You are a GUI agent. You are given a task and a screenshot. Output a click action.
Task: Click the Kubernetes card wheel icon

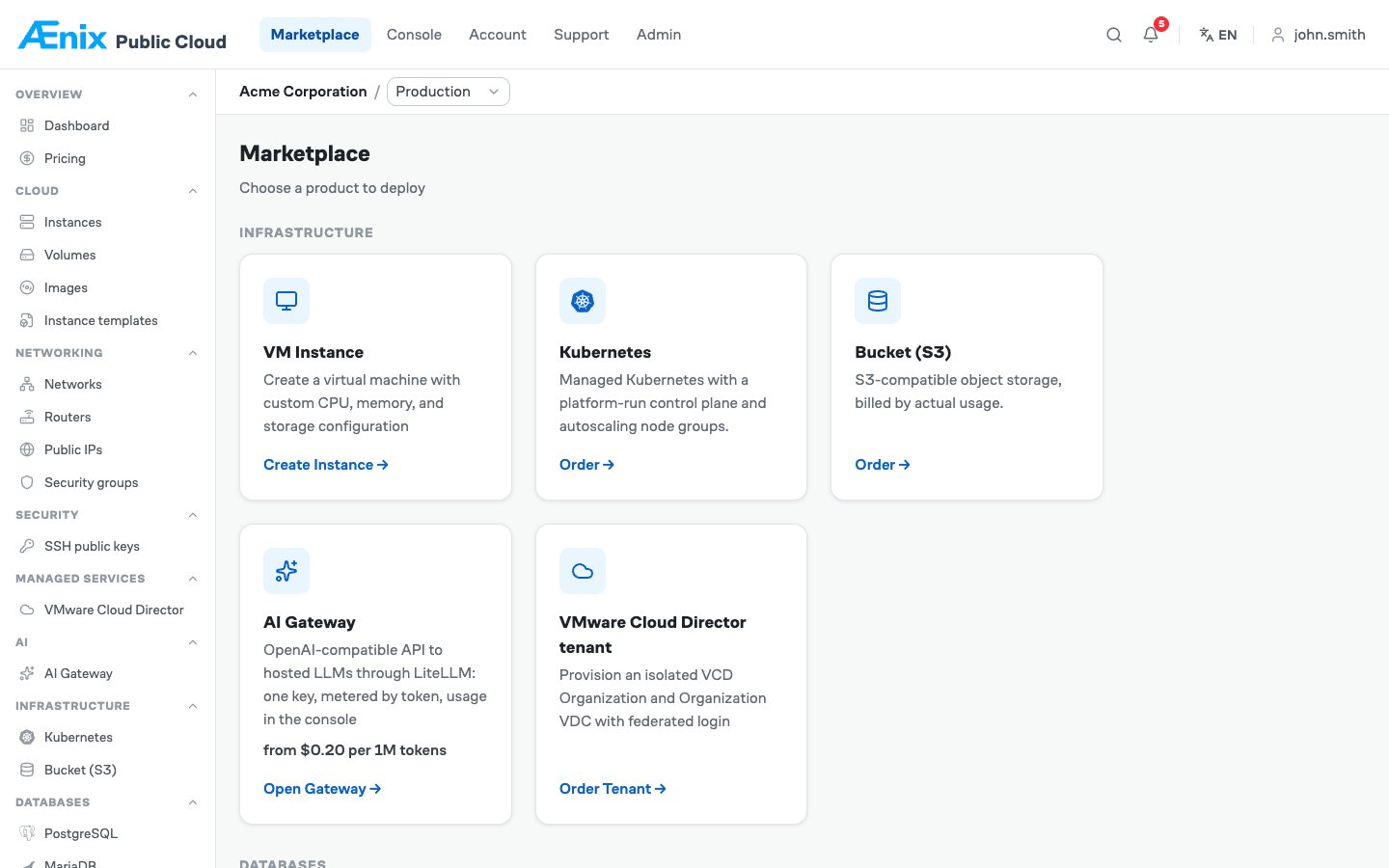point(583,301)
